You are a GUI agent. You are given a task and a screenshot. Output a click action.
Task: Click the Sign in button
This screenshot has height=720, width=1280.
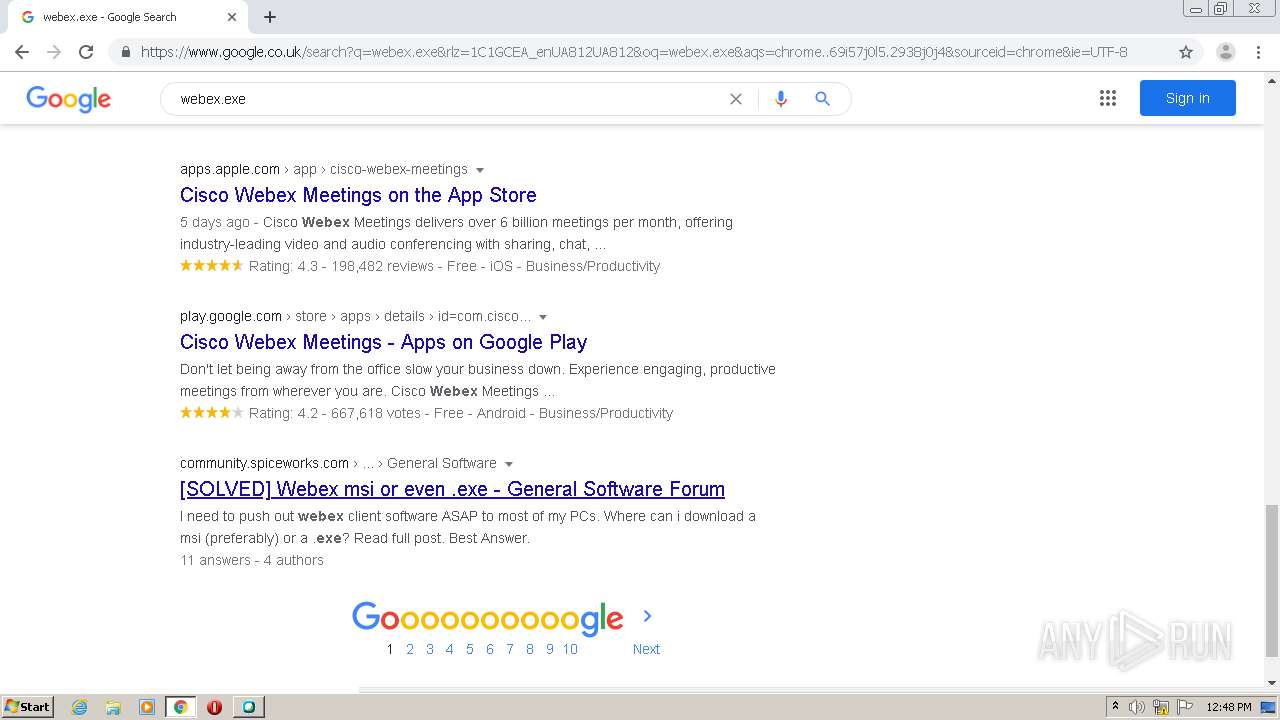click(1188, 98)
